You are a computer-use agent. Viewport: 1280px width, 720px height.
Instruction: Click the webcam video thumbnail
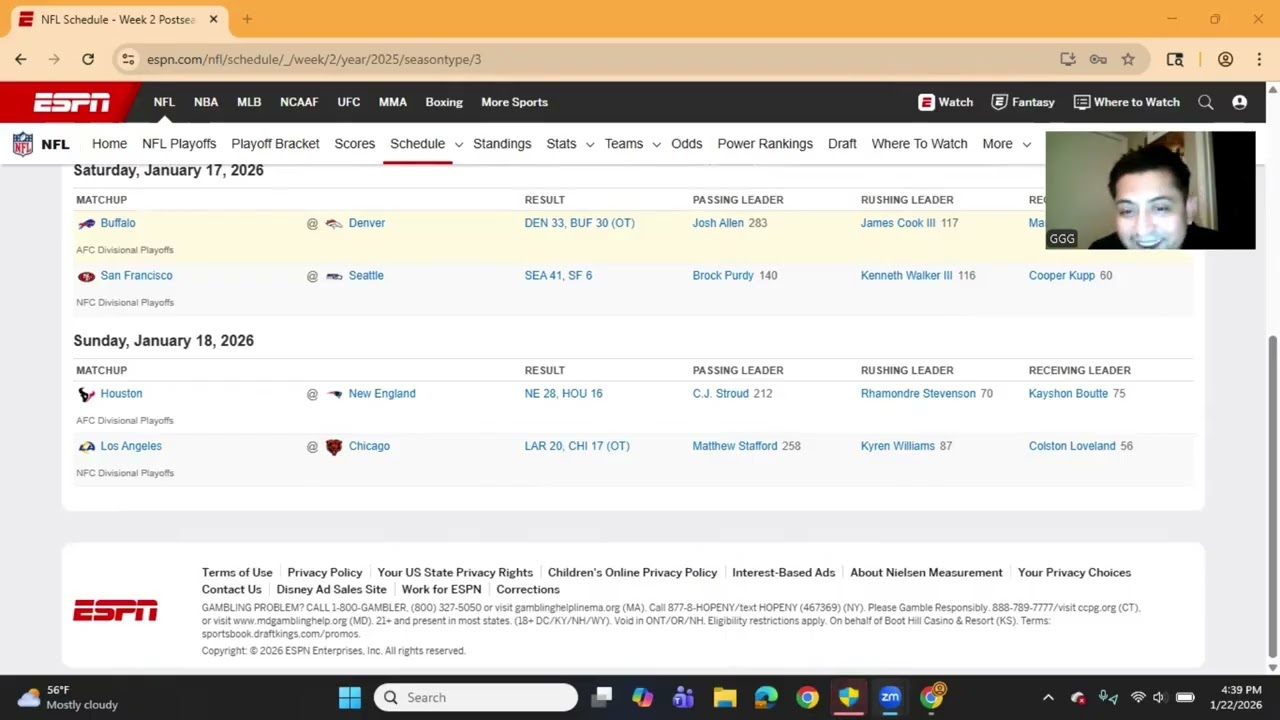(1150, 190)
